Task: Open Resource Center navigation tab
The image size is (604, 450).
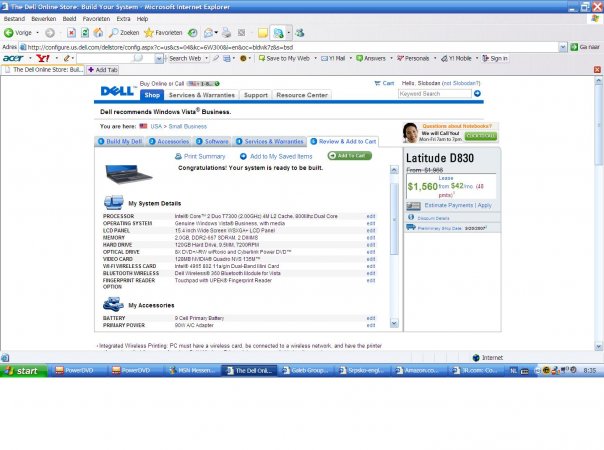Action: coord(302,95)
